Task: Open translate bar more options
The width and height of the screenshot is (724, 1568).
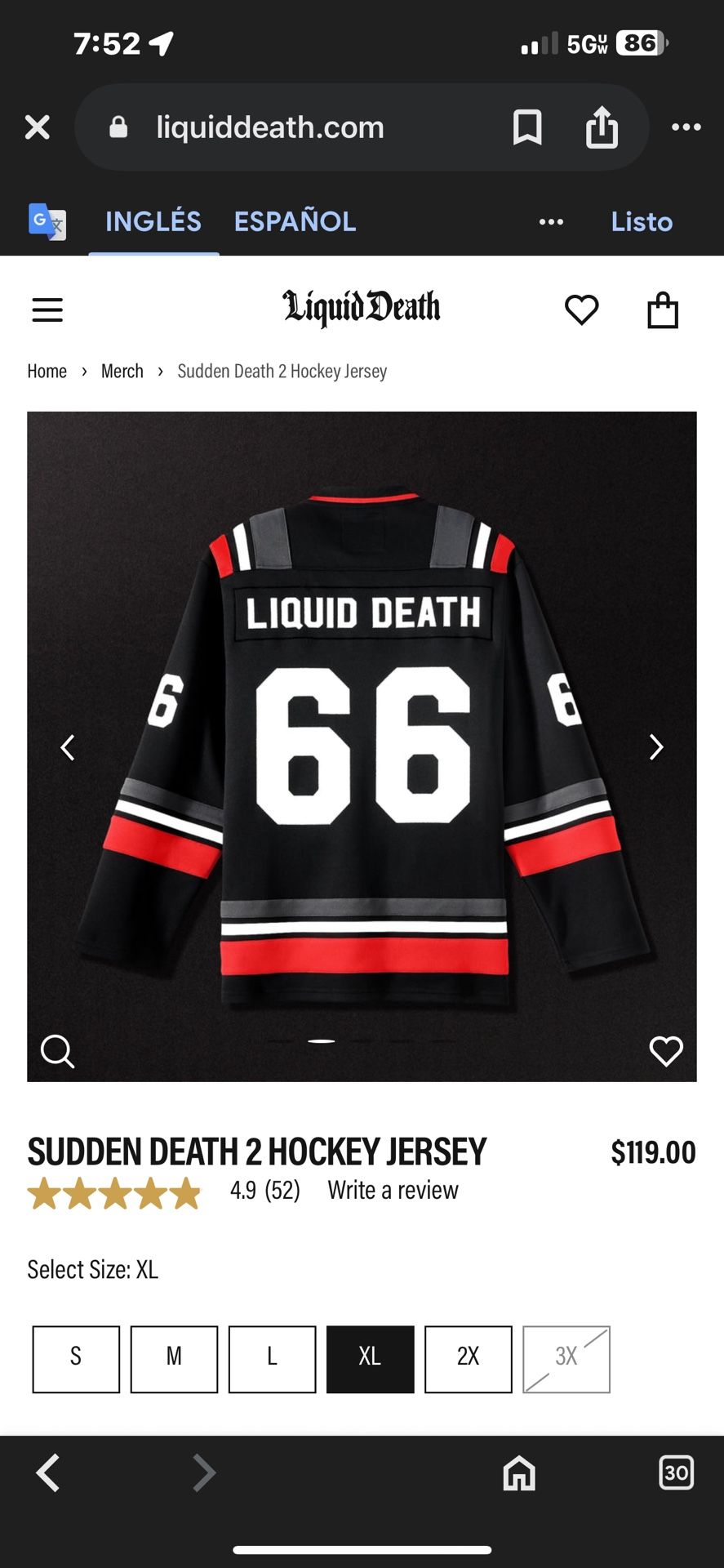Action: [551, 222]
